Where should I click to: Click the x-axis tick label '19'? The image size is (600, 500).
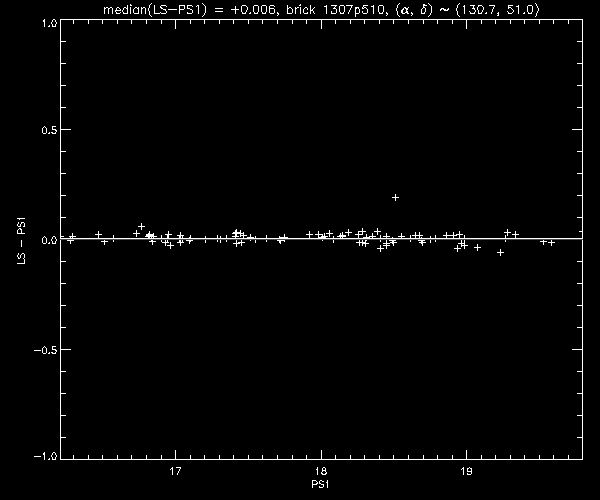pyautogui.click(x=466, y=471)
